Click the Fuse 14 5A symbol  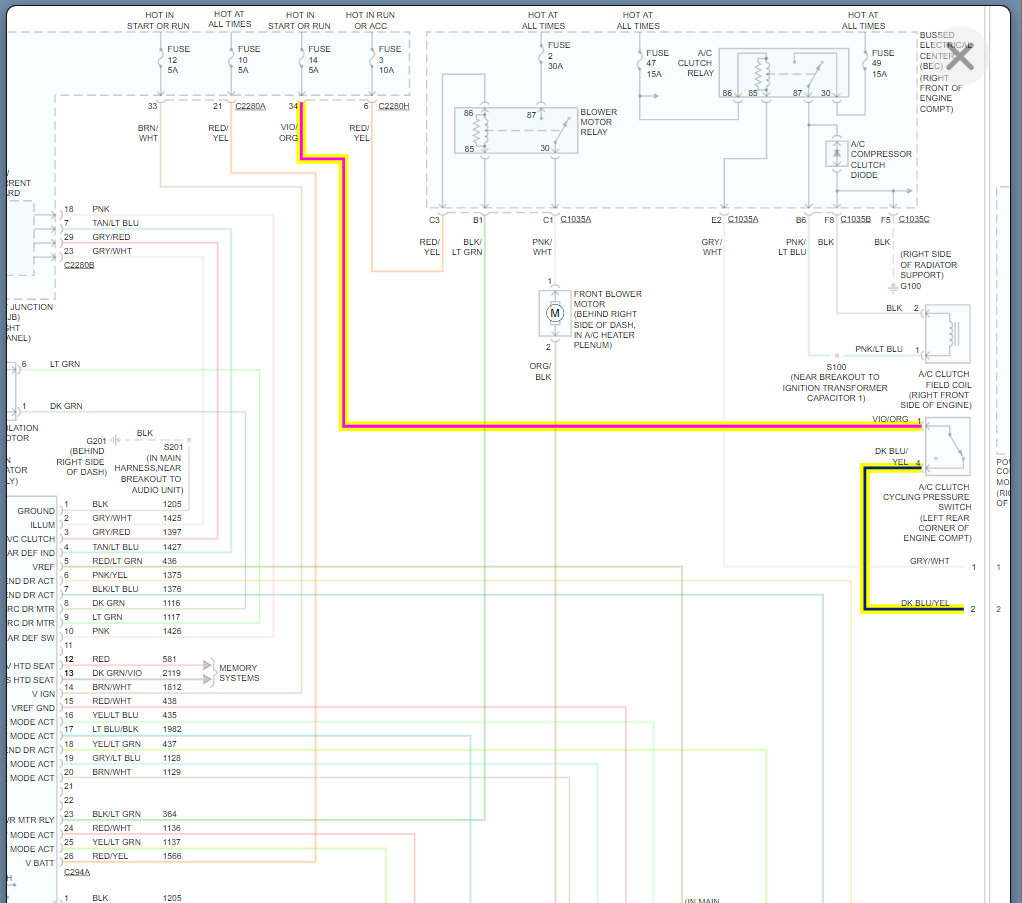(x=302, y=61)
